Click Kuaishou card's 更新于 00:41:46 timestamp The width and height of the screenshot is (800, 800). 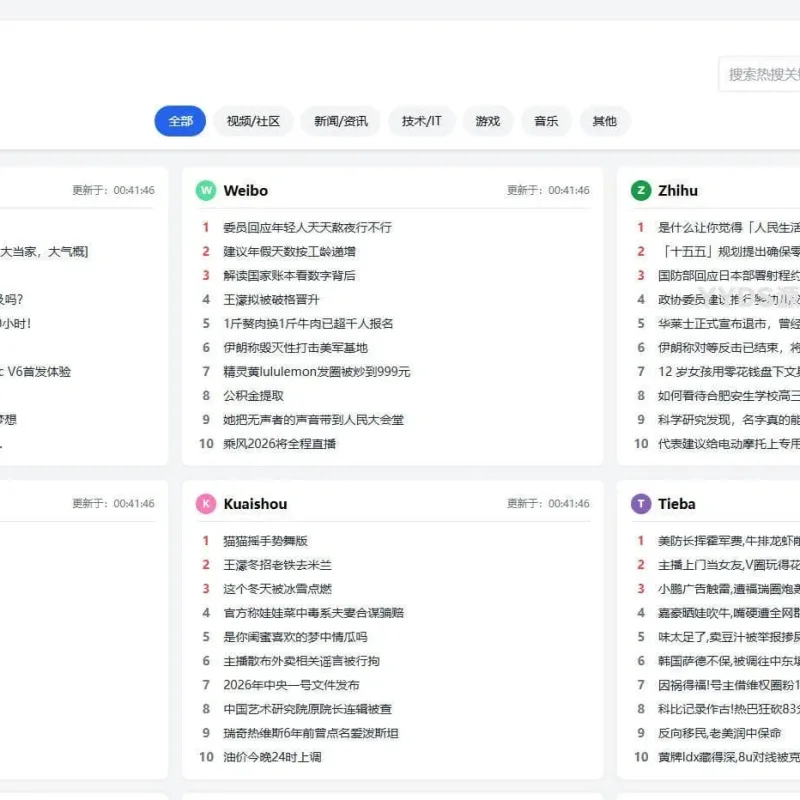point(548,504)
